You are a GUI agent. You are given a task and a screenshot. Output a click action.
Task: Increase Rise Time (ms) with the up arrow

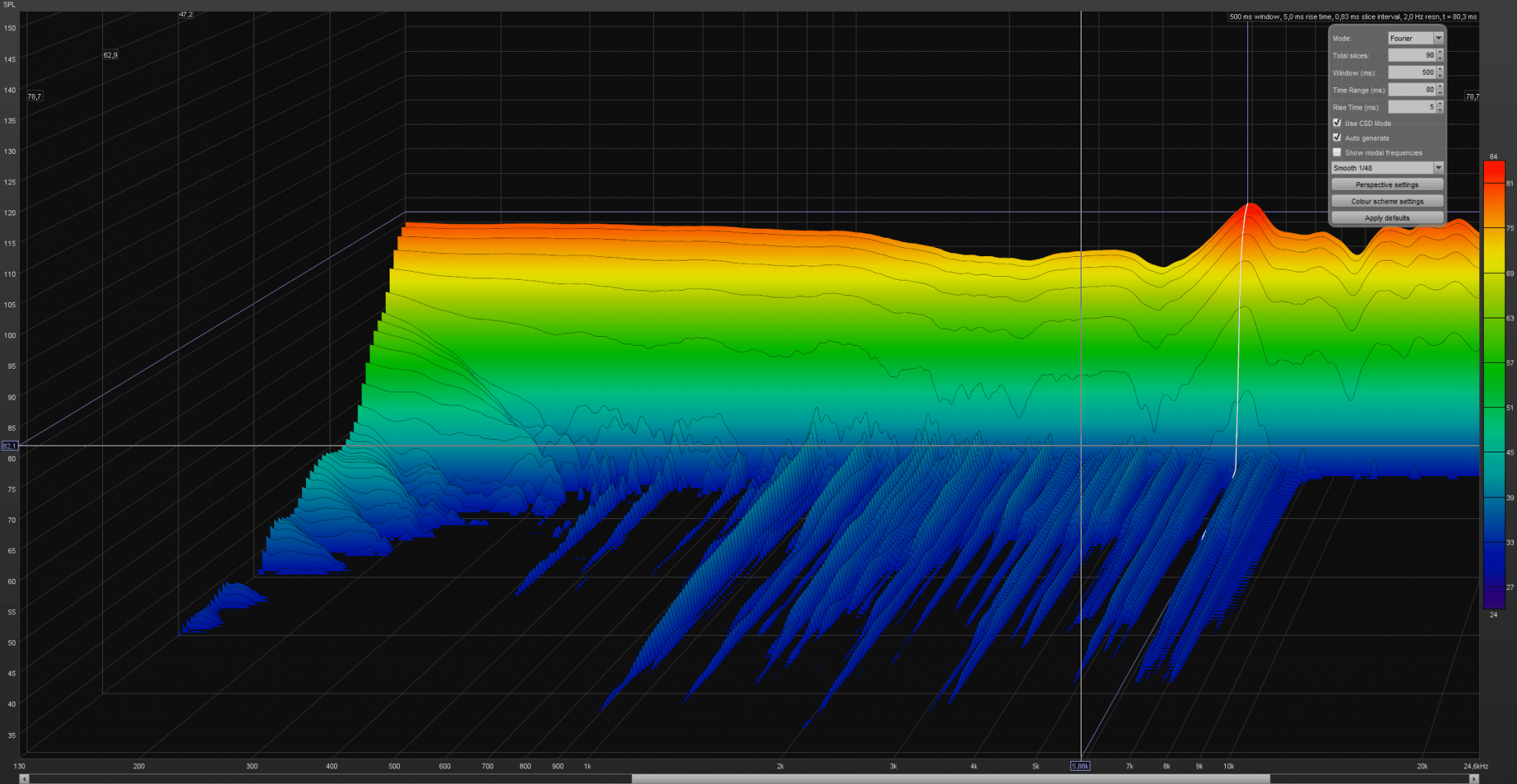pyautogui.click(x=1440, y=104)
